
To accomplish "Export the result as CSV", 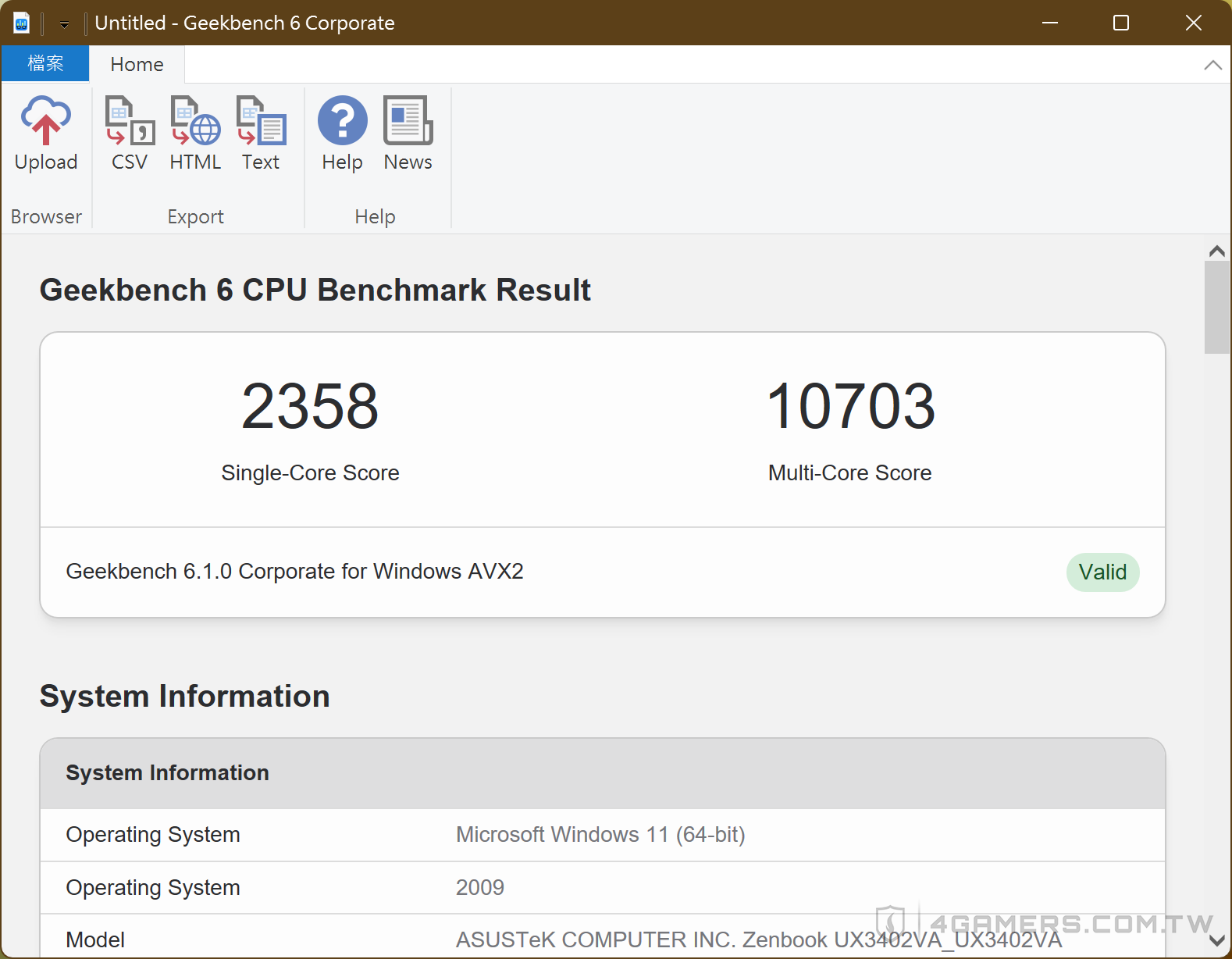I will (130, 134).
